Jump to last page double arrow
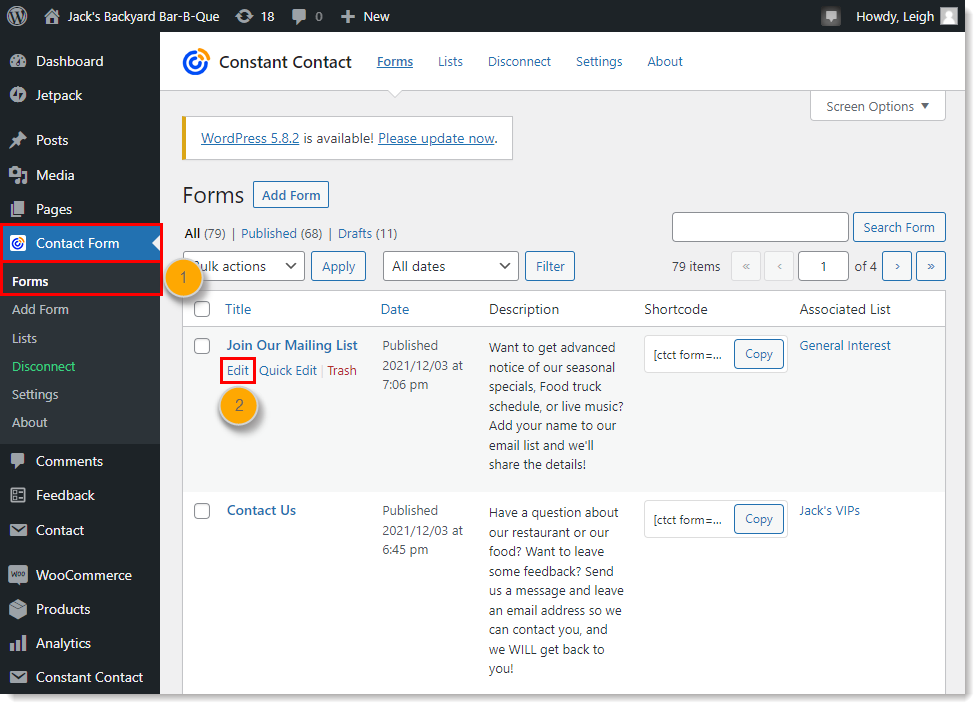Image resolution: width=980 pixels, height=709 pixels. click(931, 266)
